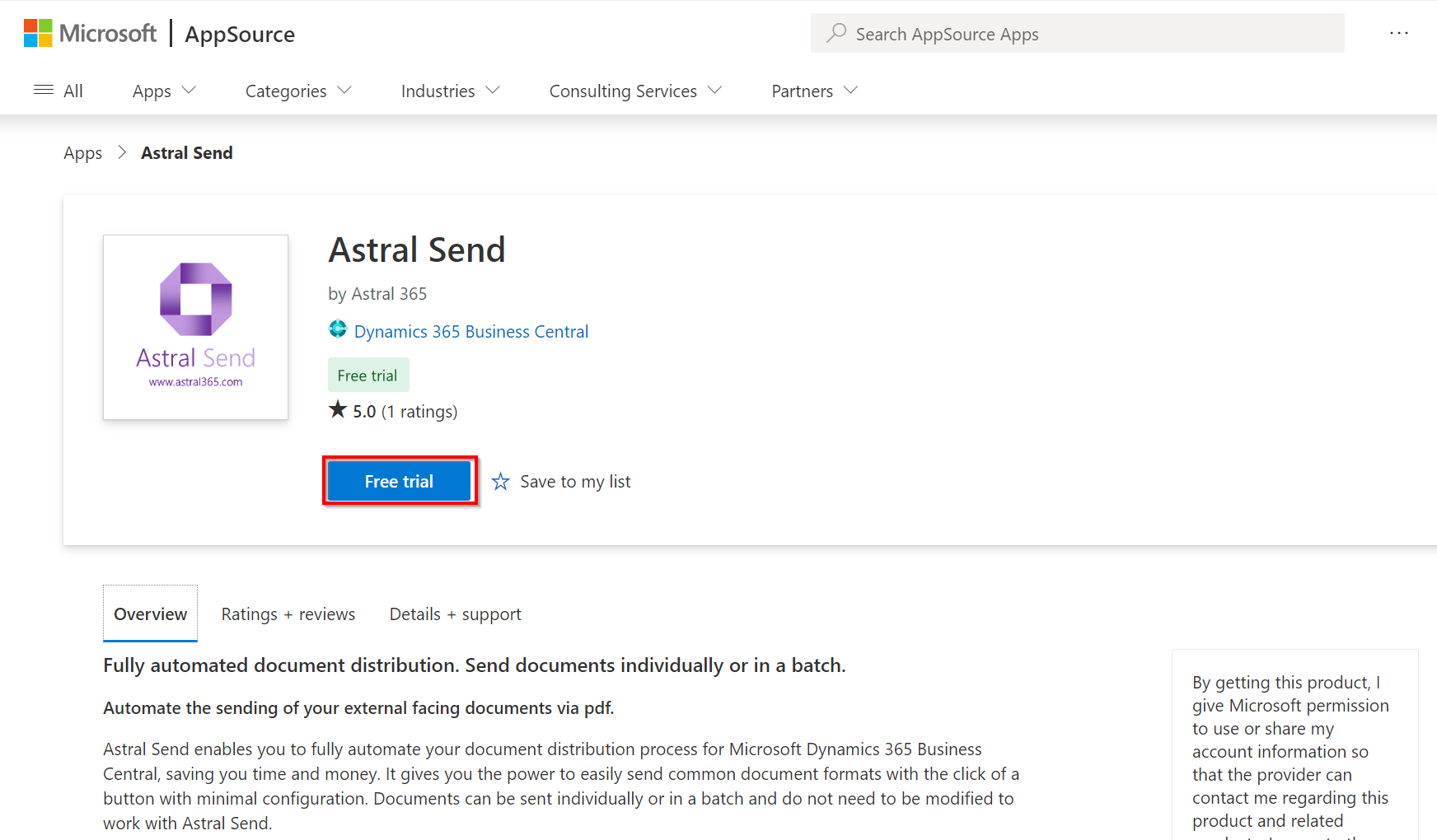Screen dimensions: 1437x840
Task: Select the Overview tab
Action: (150, 614)
